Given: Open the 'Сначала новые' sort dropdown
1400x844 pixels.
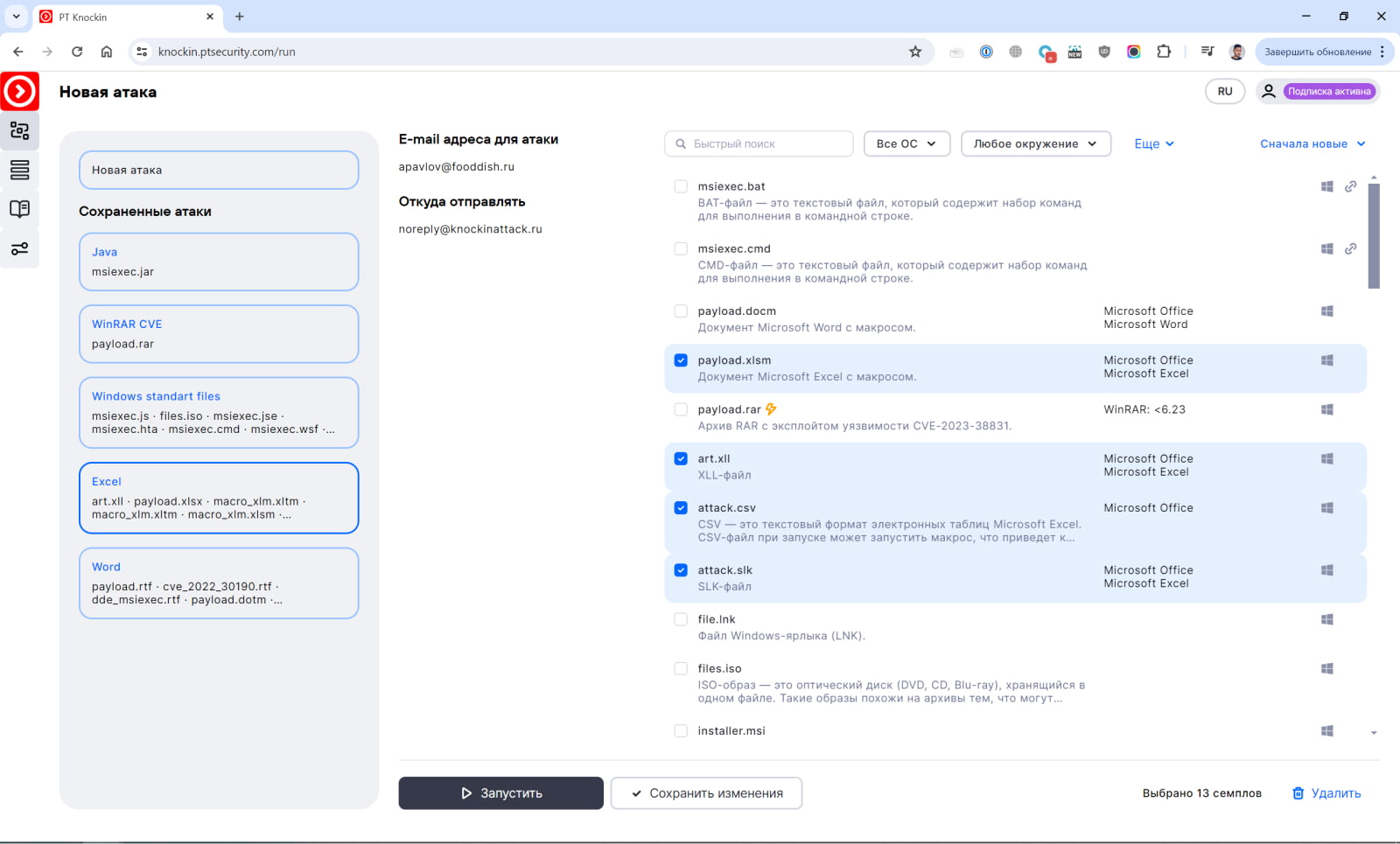Looking at the screenshot, I should pyautogui.click(x=1312, y=143).
